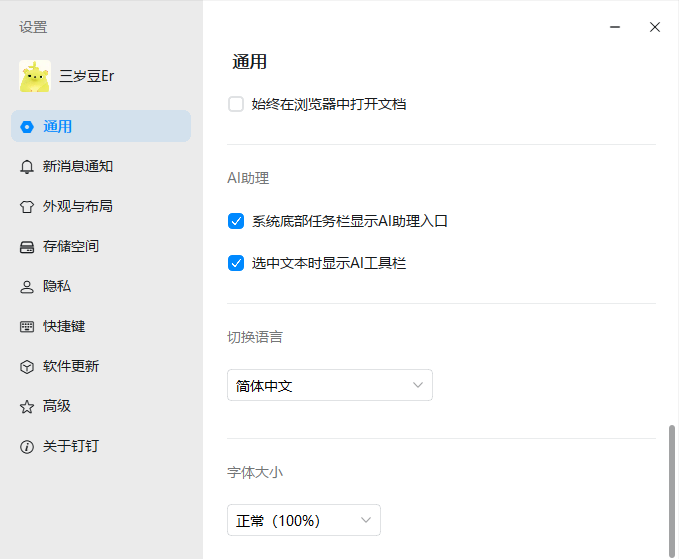The width and height of the screenshot is (679, 559).
Task: Click the 新消息通知 bell icon
Action: pos(27,167)
